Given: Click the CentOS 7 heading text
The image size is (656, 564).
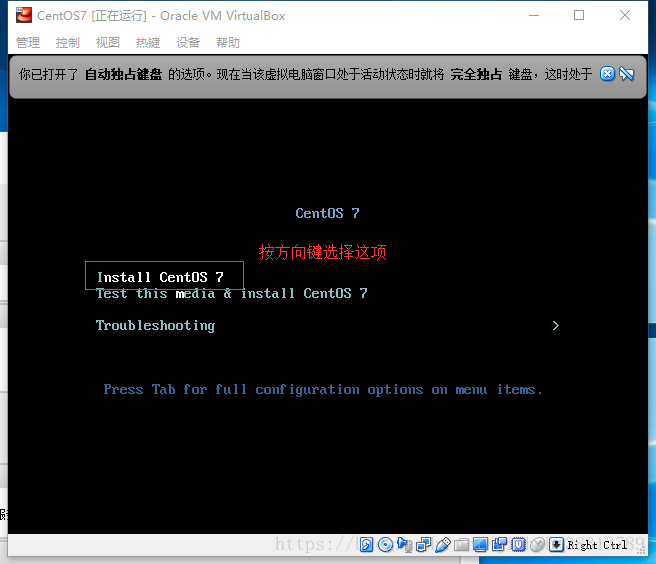Looking at the screenshot, I should point(328,213).
